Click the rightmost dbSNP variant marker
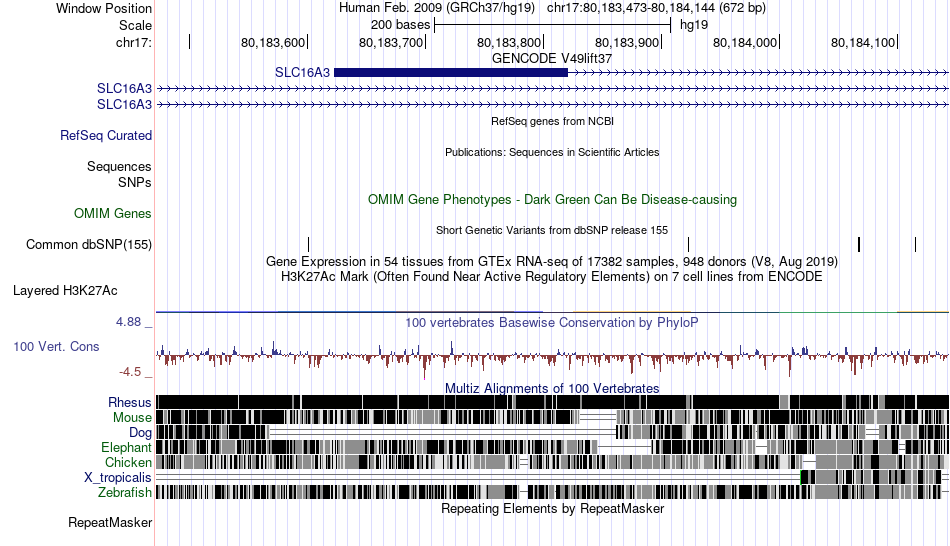 (915, 244)
